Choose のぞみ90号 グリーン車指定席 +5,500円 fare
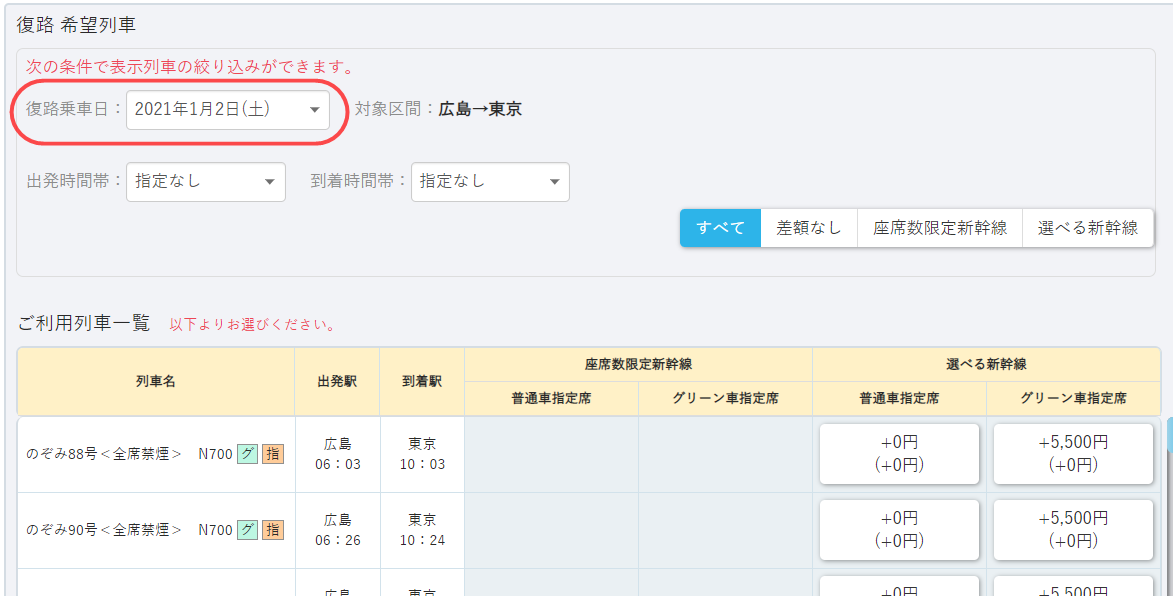The width and height of the screenshot is (1173, 596). [1074, 529]
